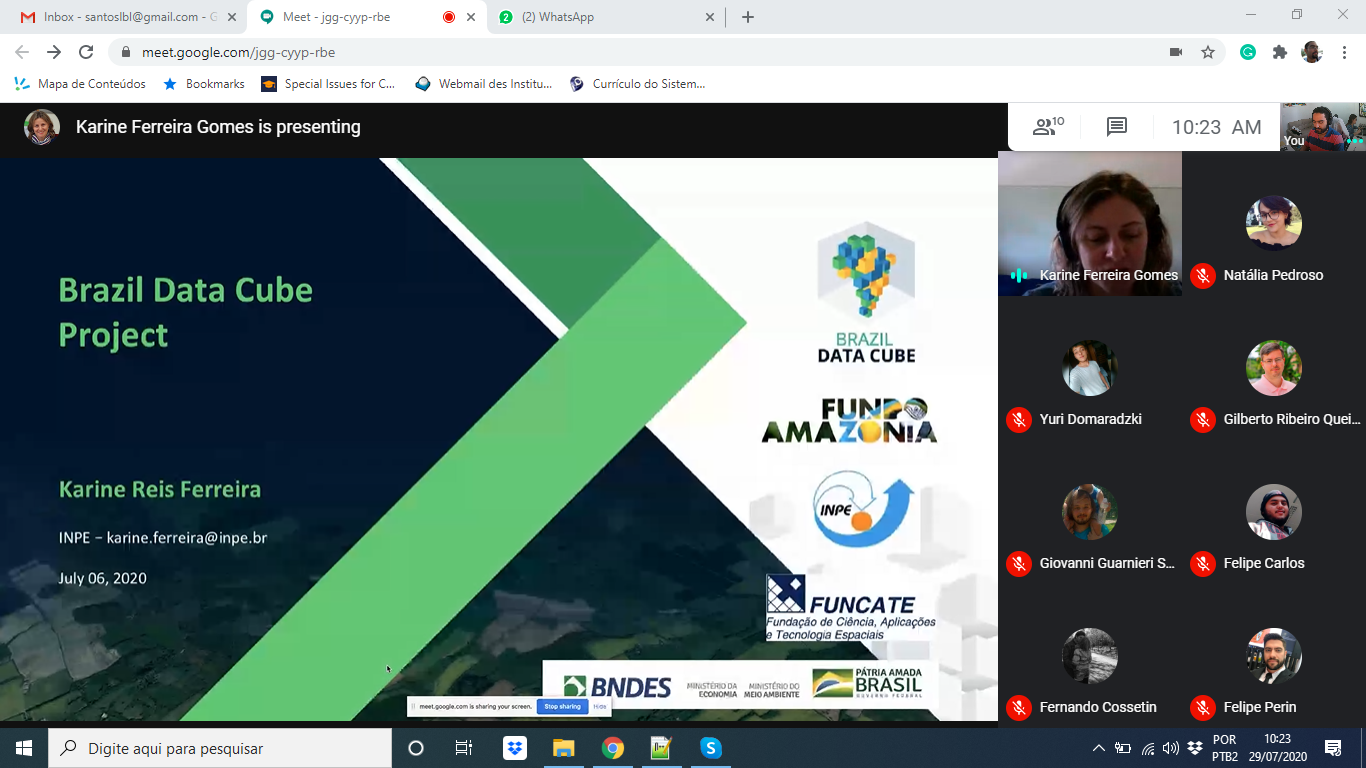Click Gilberto Ribeiro muted microphone icon

pos(1203,419)
